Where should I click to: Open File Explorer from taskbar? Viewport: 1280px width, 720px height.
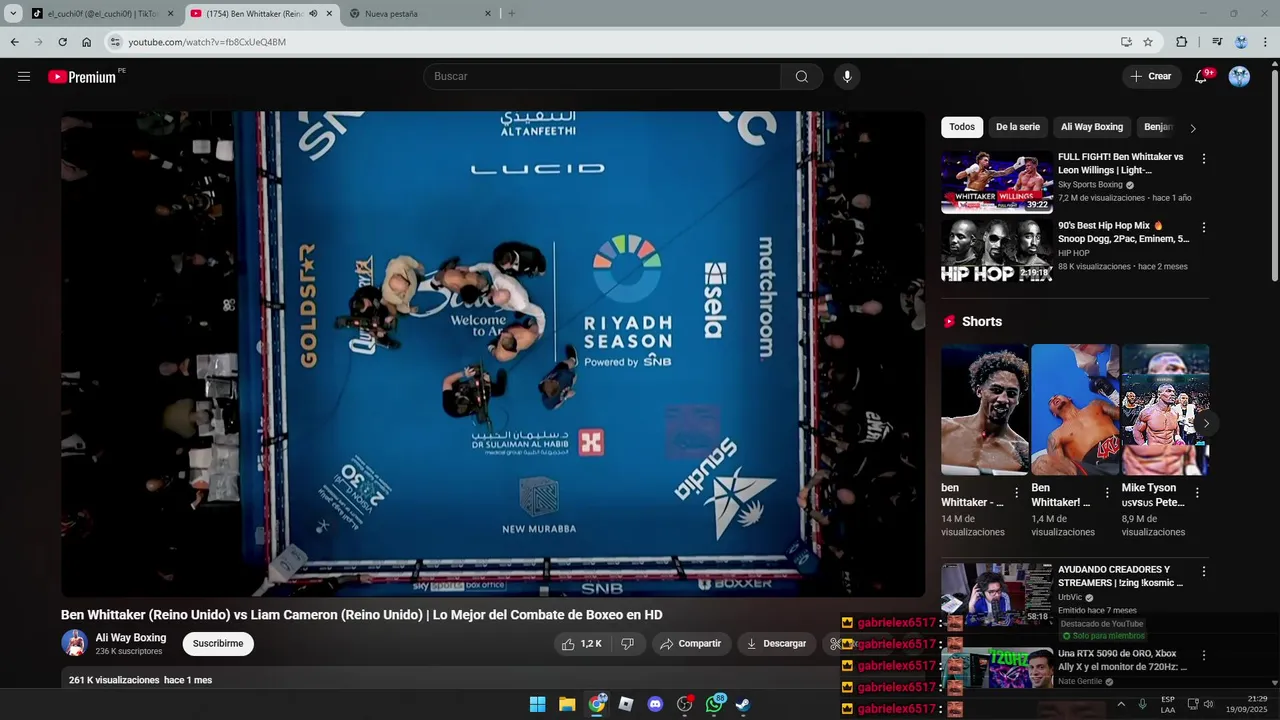567,704
